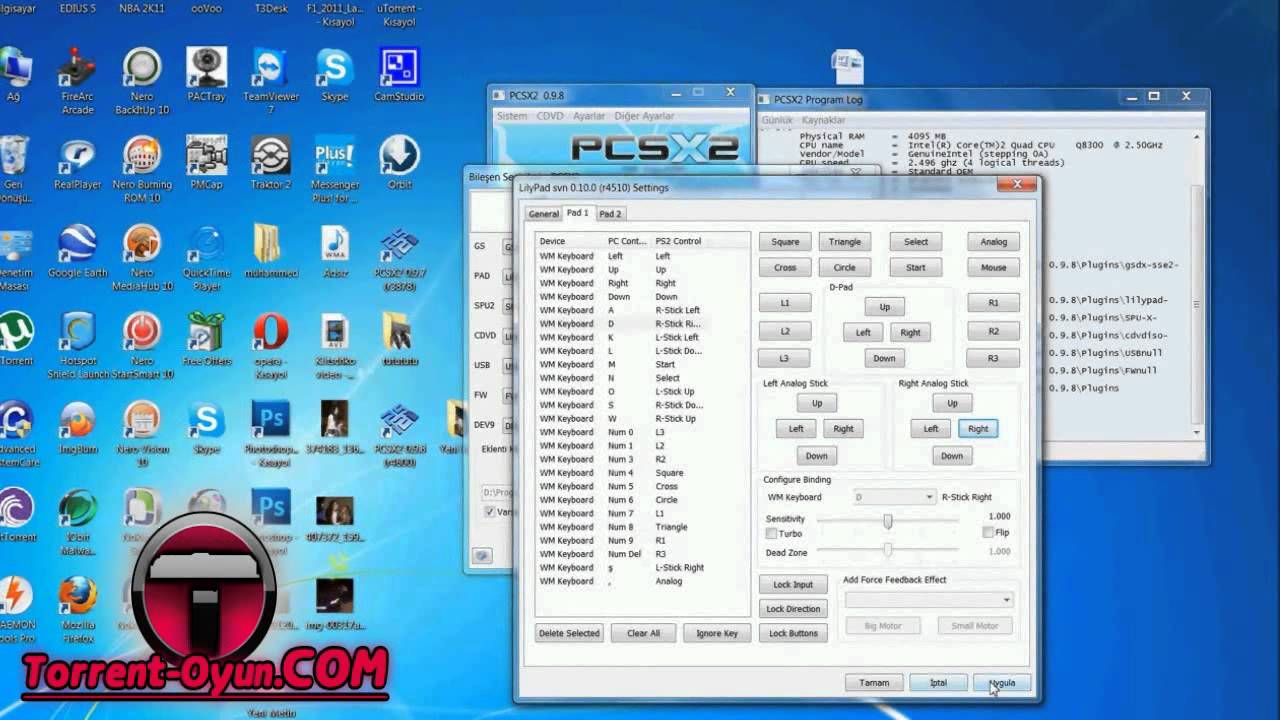Launch the PACTray webcam desktop icon
Image resolution: width=1280 pixels, height=720 pixels.
(x=206, y=74)
